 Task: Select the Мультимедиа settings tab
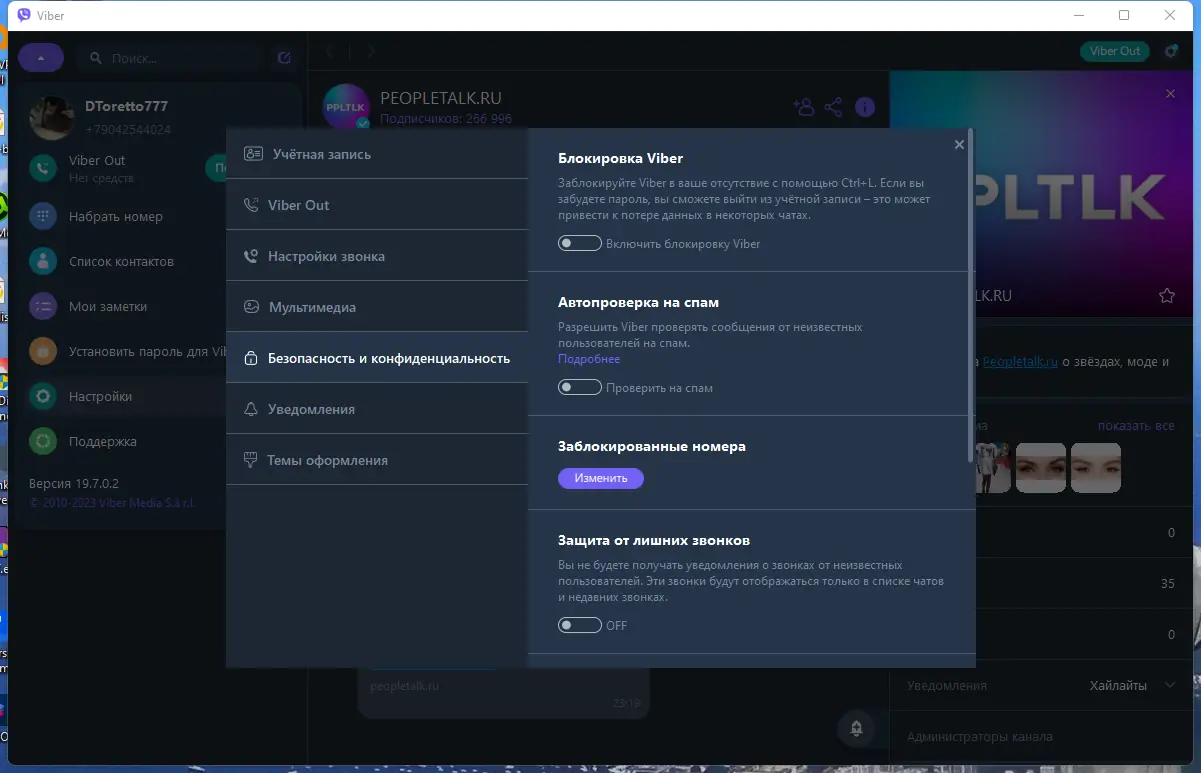[377, 307]
